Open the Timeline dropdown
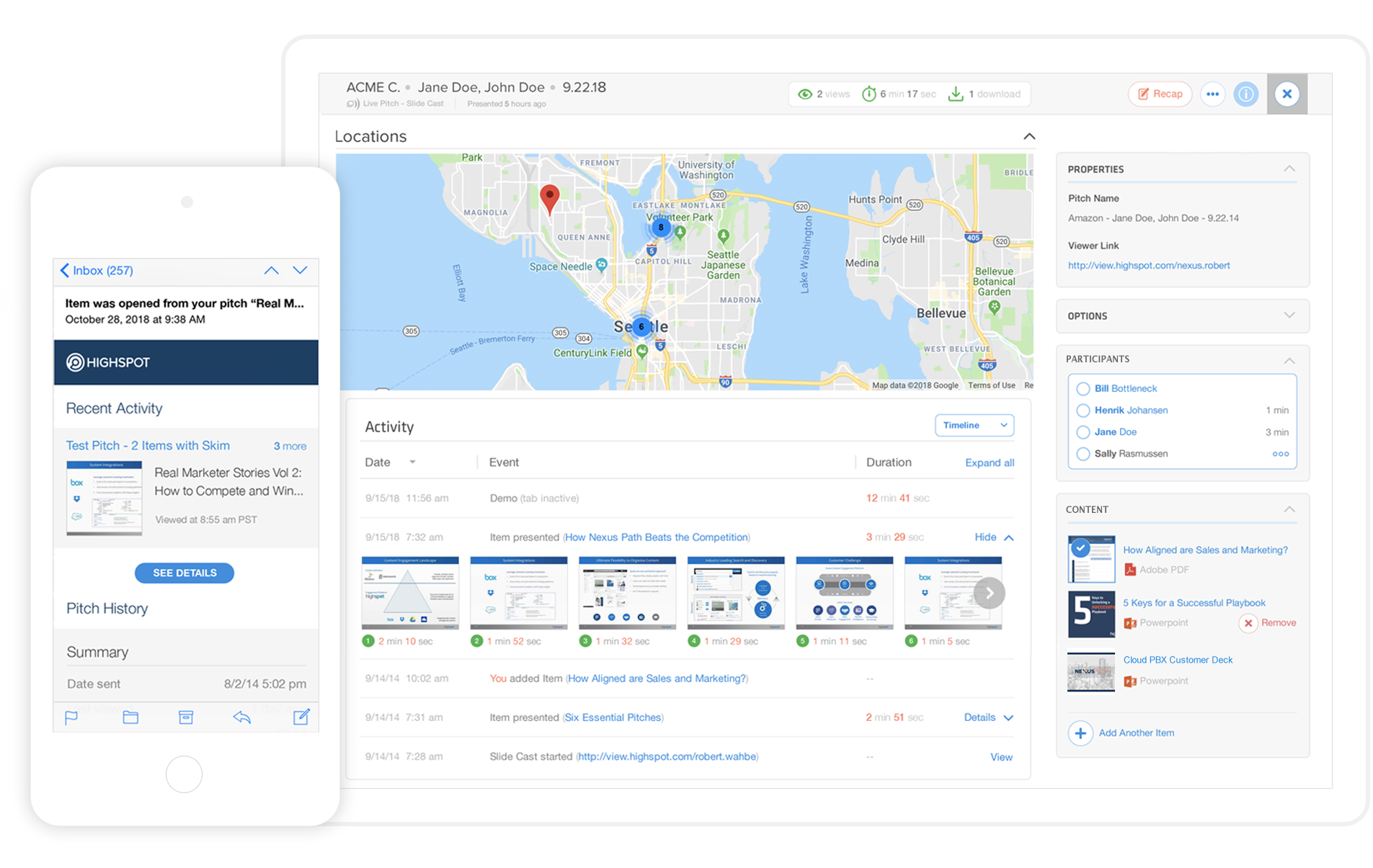This screenshot has width=1373, height=868. (973, 425)
